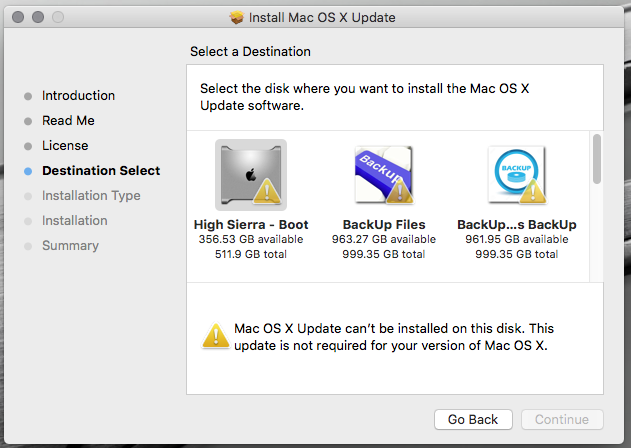631x448 pixels.
Task: Click the Installation step in sidebar
Action: 75,221
